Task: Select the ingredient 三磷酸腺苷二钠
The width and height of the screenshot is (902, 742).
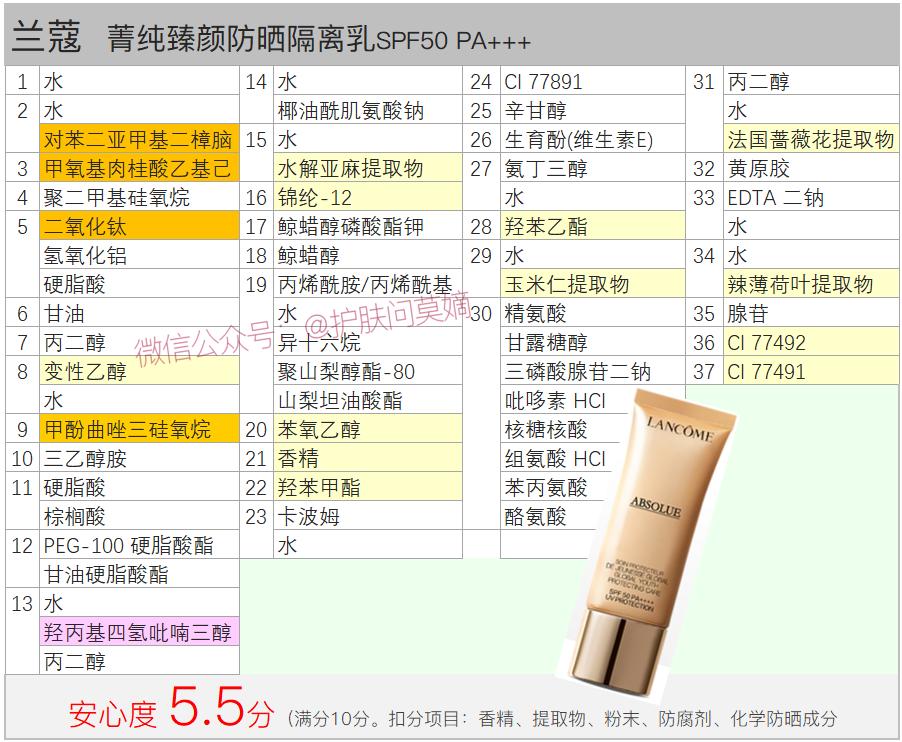Action: [x=593, y=371]
